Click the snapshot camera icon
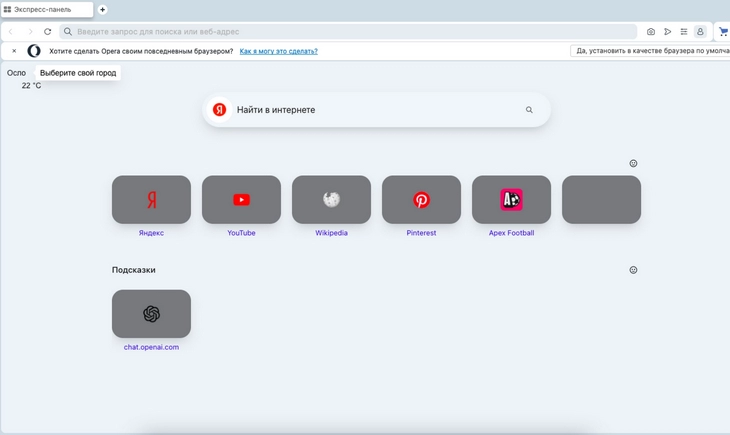 pos(651,32)
